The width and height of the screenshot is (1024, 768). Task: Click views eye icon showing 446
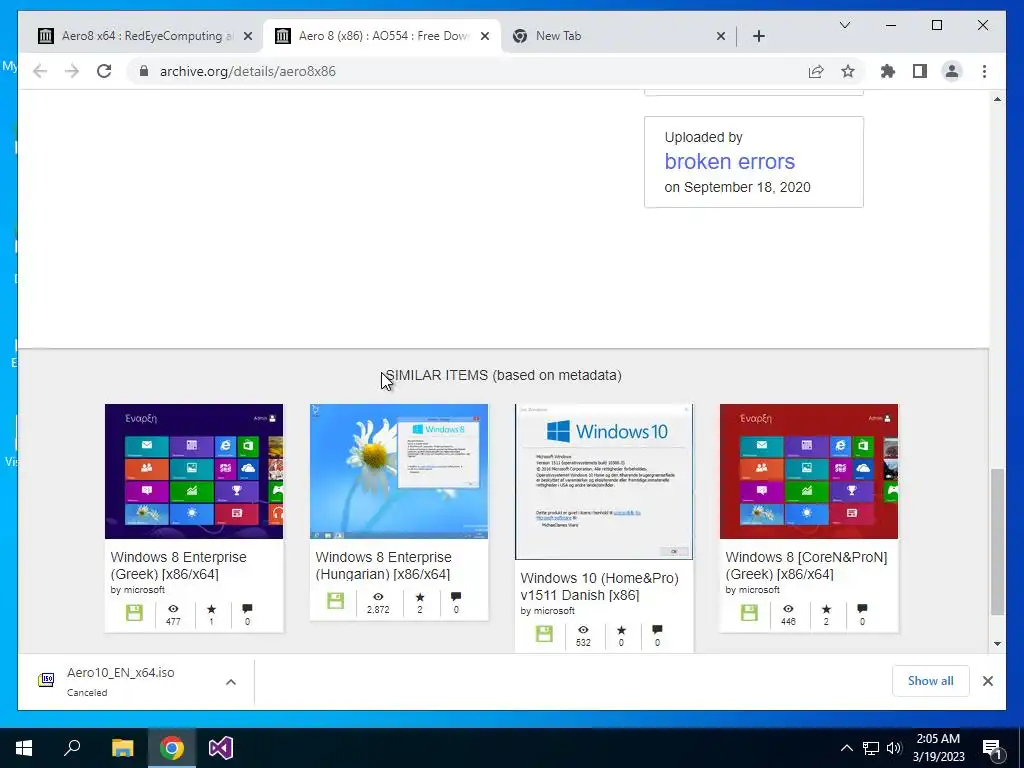pyautogui.click(x=788, y=609)
